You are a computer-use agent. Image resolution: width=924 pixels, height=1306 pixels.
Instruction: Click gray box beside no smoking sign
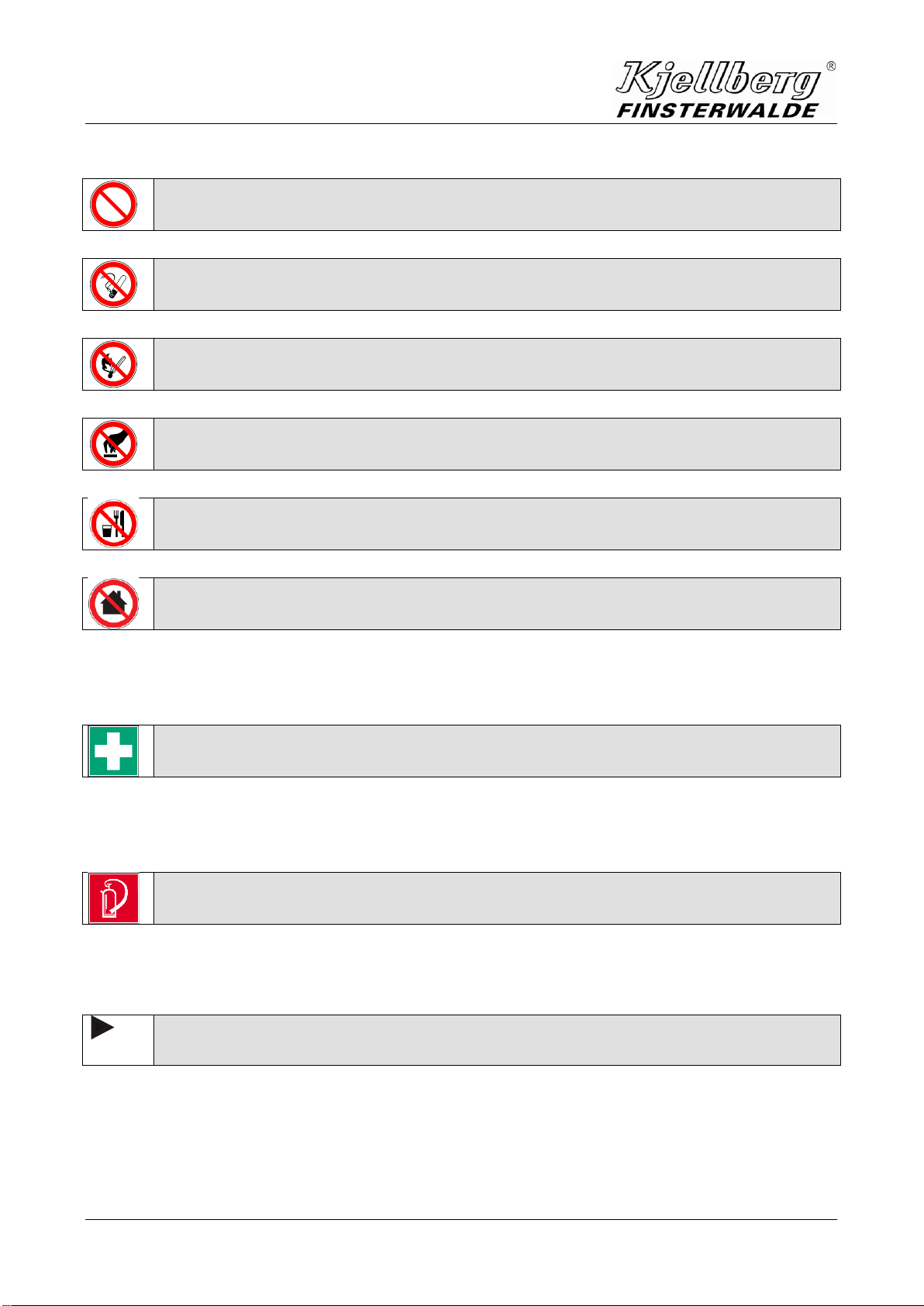(497, 284)
